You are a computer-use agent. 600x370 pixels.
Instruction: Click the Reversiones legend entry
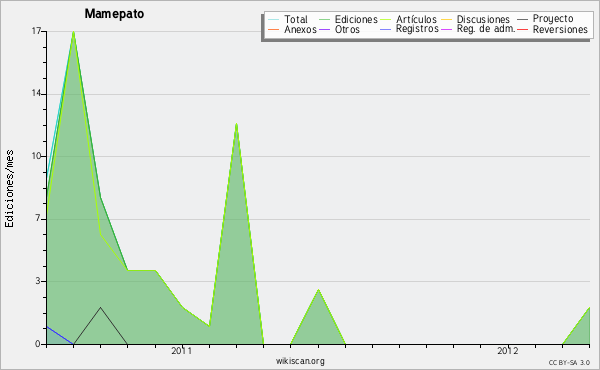point(560,29)
